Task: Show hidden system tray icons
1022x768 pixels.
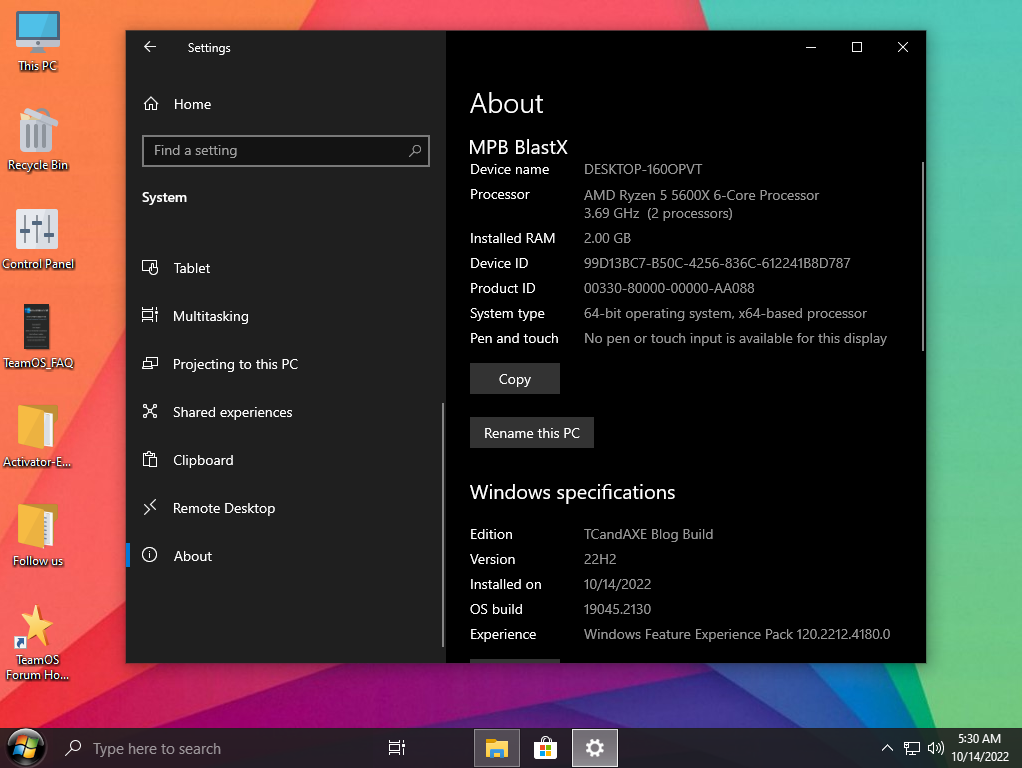Action: click(887, 748)
